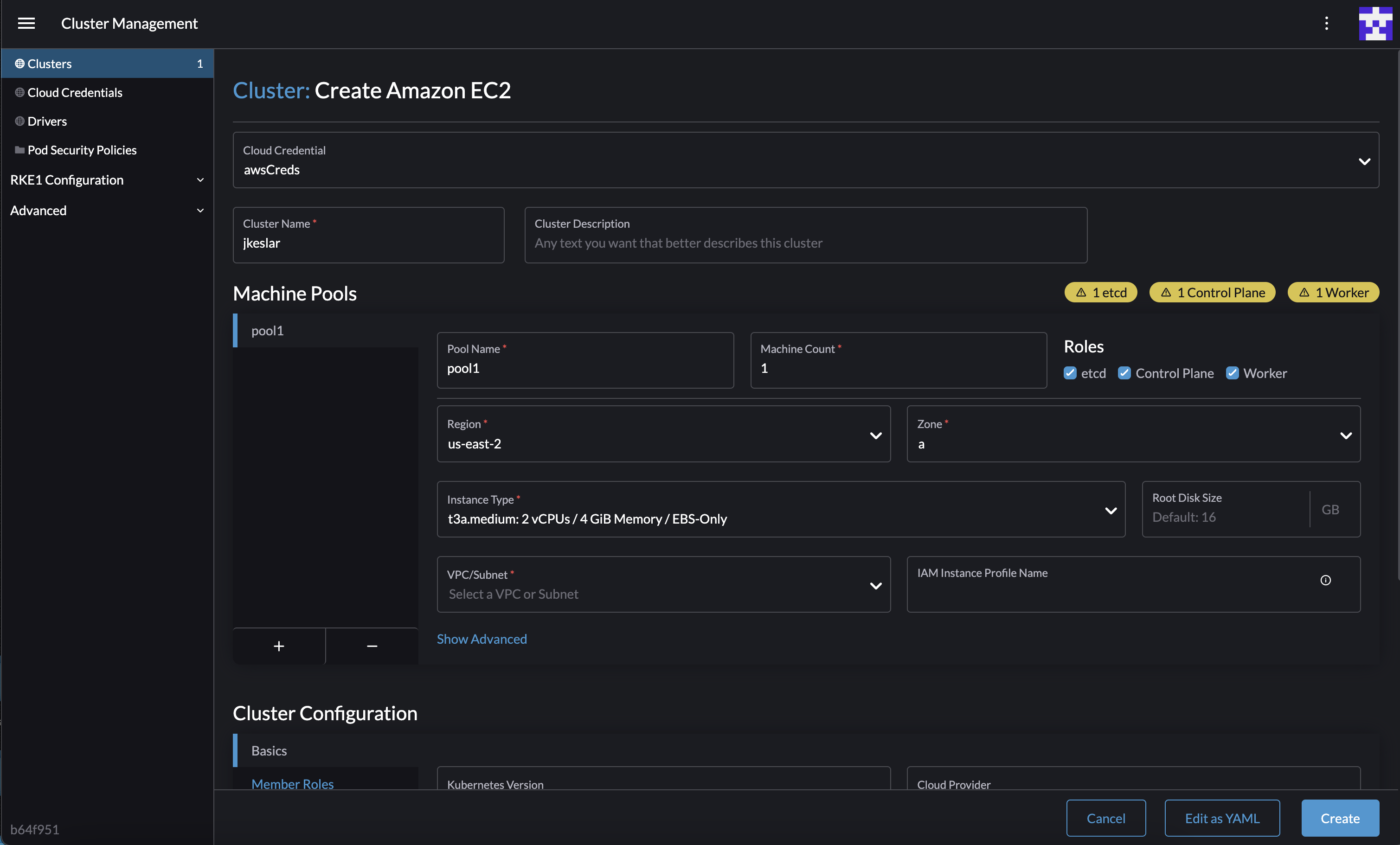Image resolution: width=1400 pixels, height=845 pixels.
Task: Disable the Control Plane role
Action: 1124,373
